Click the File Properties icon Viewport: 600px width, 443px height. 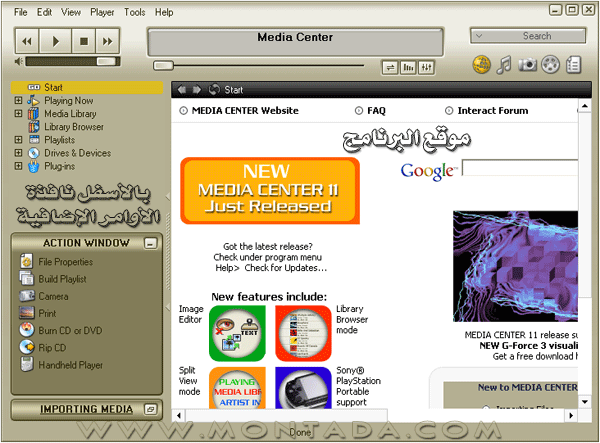(28, 262)
